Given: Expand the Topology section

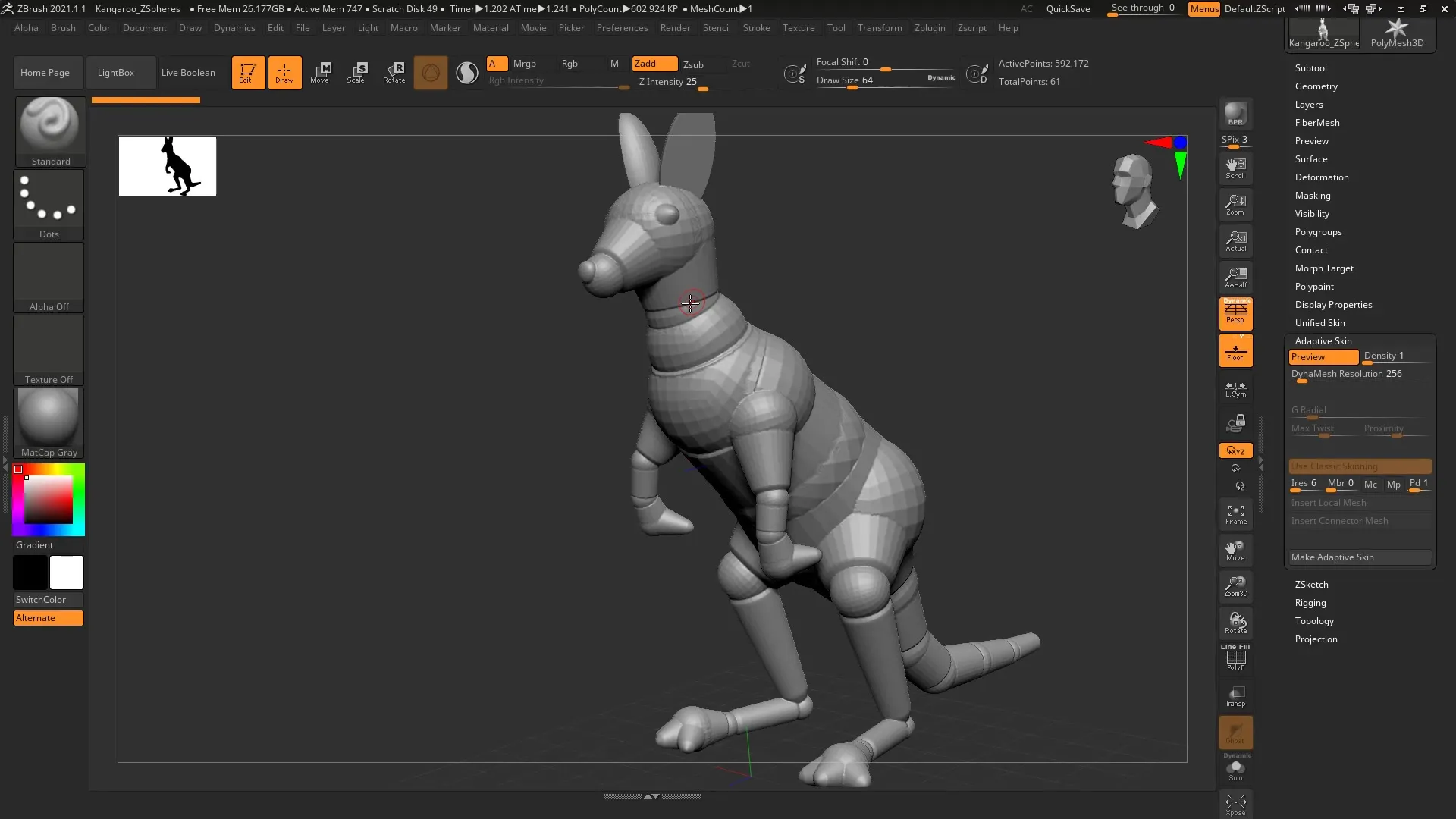Looking at the screenshot, I should [x=1314, y=621].
